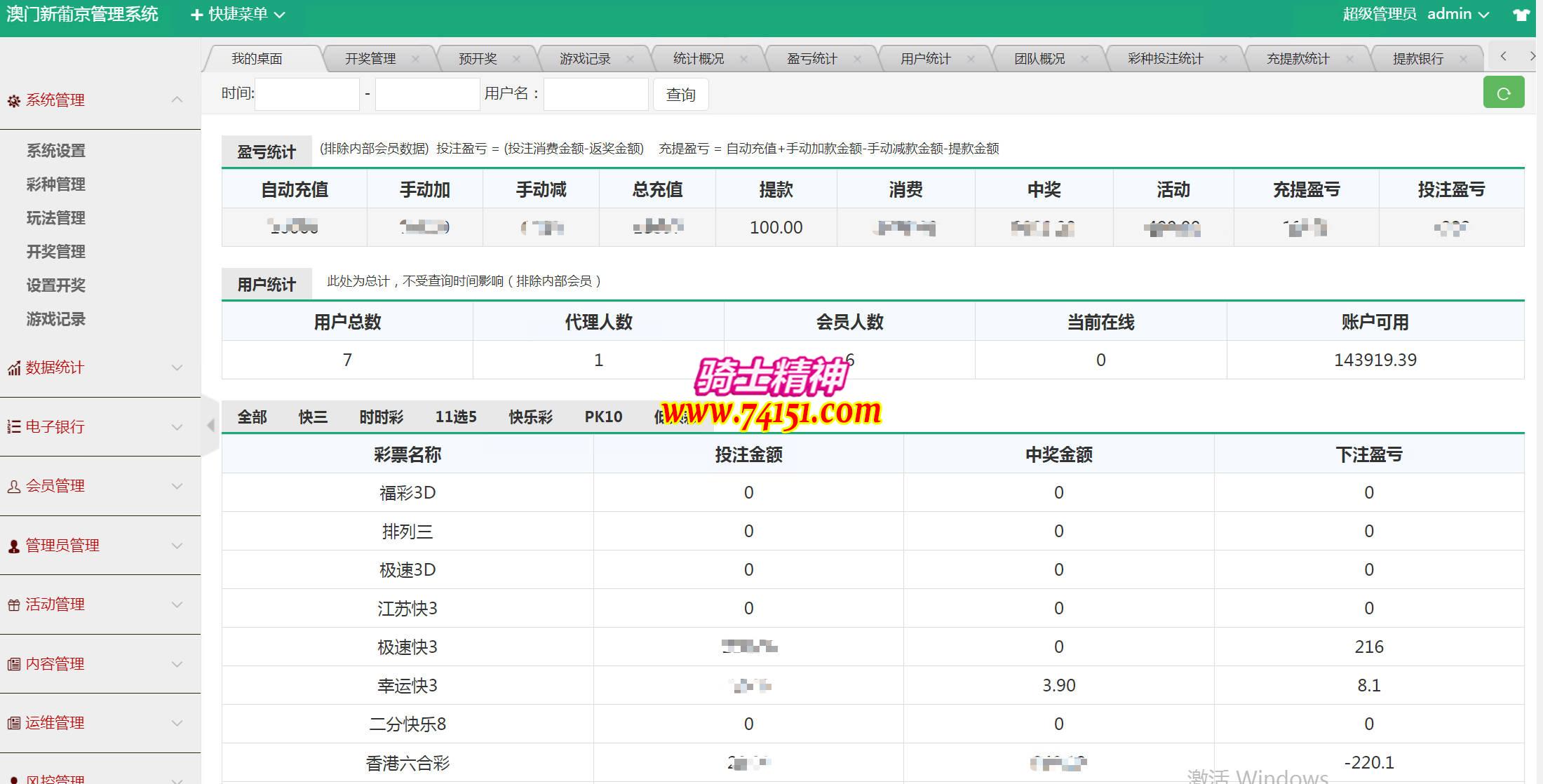This screenshot has width=1543, height=784.
Task: Click the green refresh icon button
Action: click(1503, 93)
